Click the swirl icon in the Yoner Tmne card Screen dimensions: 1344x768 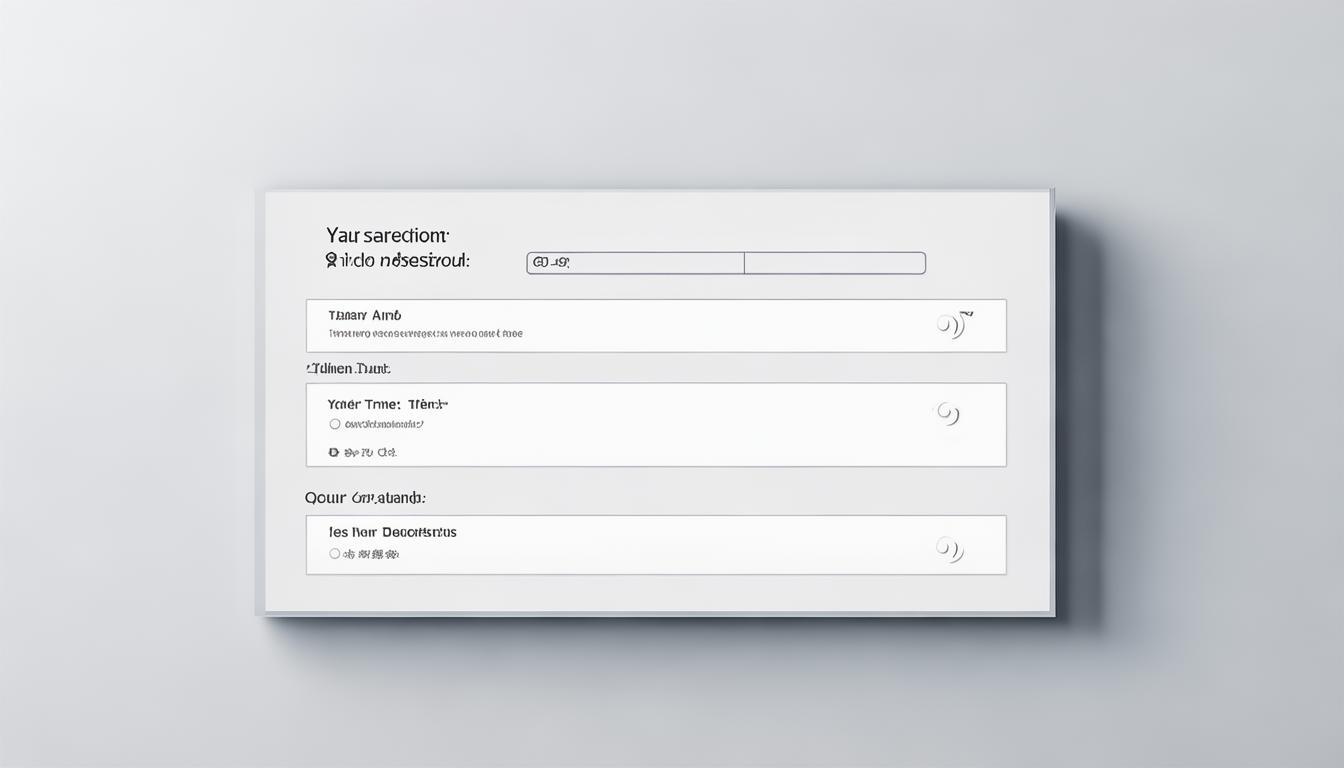948,413
